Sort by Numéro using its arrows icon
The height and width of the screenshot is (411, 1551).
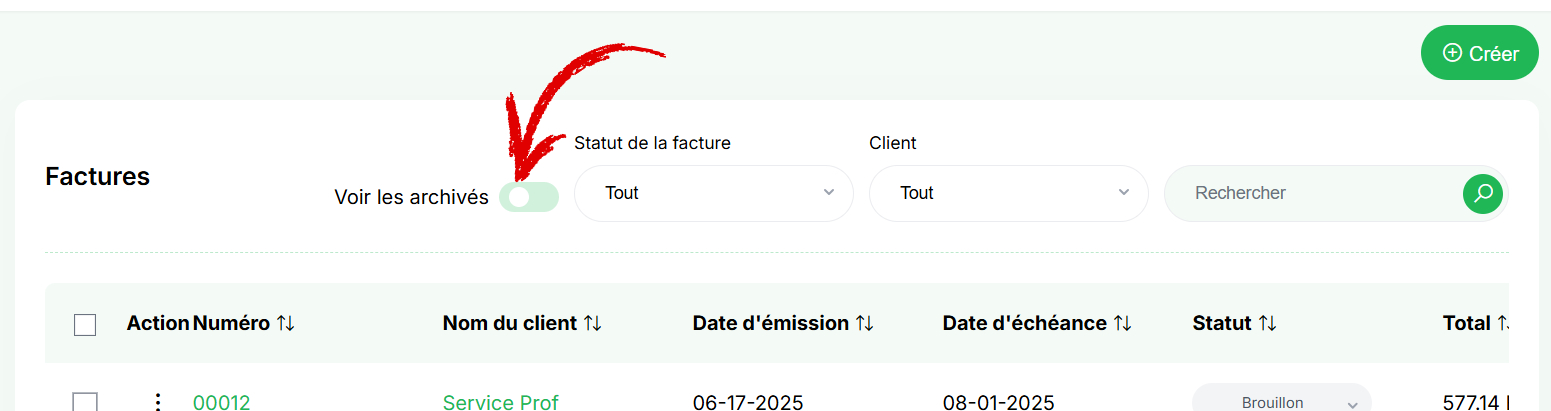tap(286, 323)
